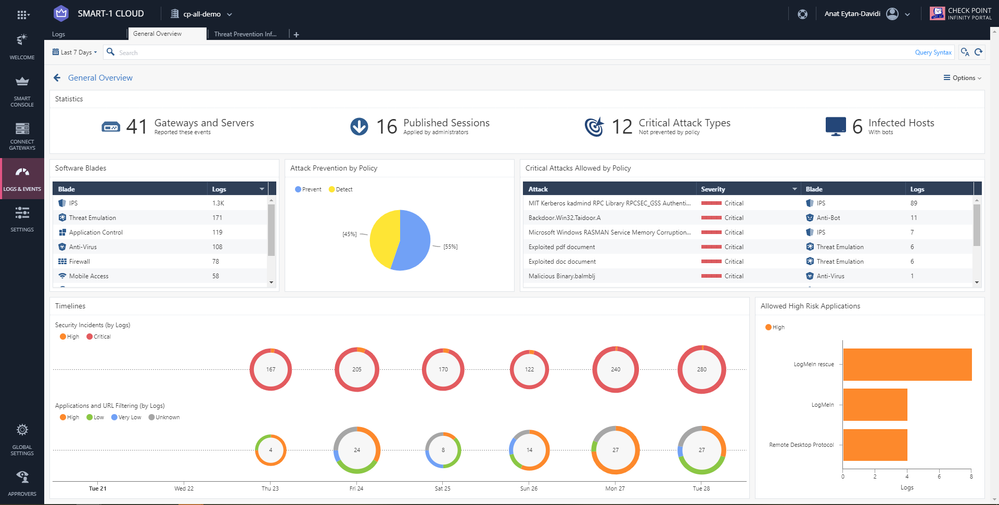Click the Approvers sidebar icon
This screenshot has height=505, width=999.
[22, 481]
